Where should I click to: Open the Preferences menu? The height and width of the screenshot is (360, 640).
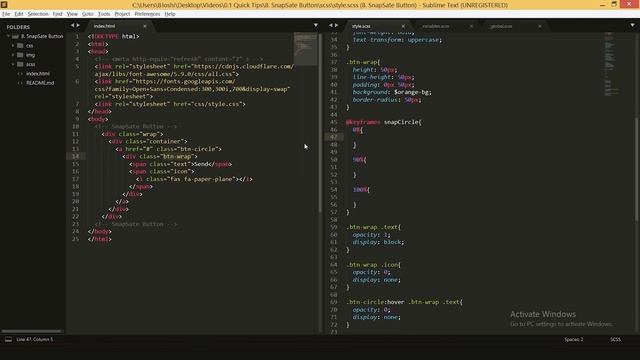pyautogui.click(x=147, y=14)
